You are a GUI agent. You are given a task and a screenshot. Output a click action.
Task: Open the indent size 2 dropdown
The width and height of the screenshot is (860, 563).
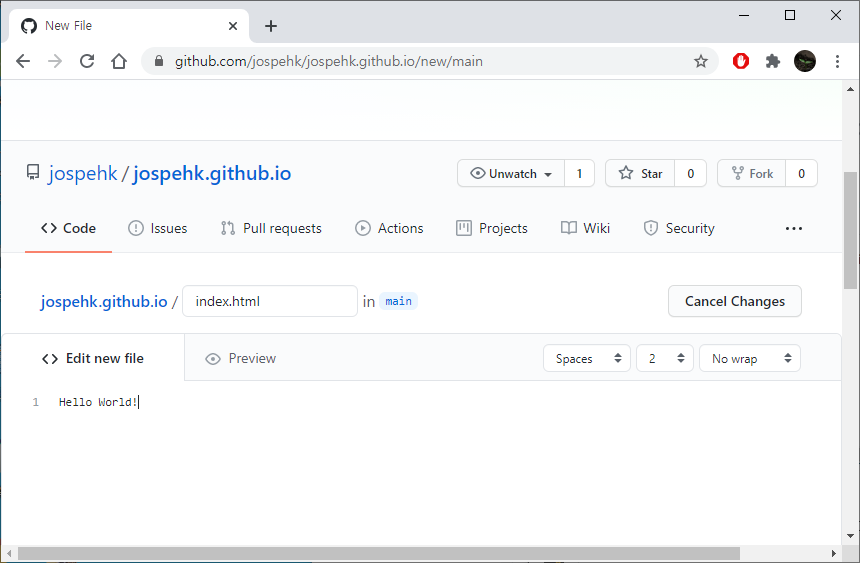[665, 358]
